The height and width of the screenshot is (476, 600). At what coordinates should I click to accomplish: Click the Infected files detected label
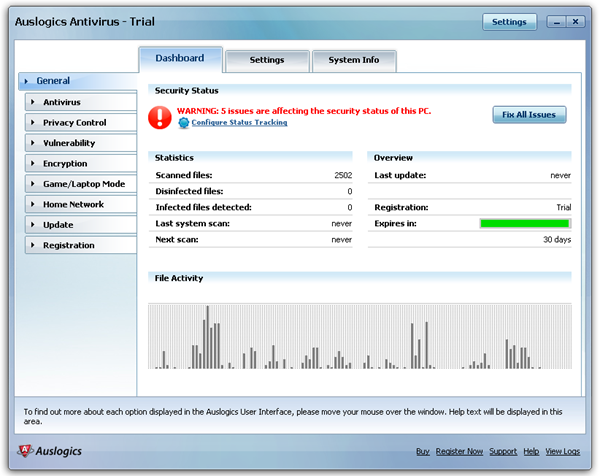pos(204,207)
